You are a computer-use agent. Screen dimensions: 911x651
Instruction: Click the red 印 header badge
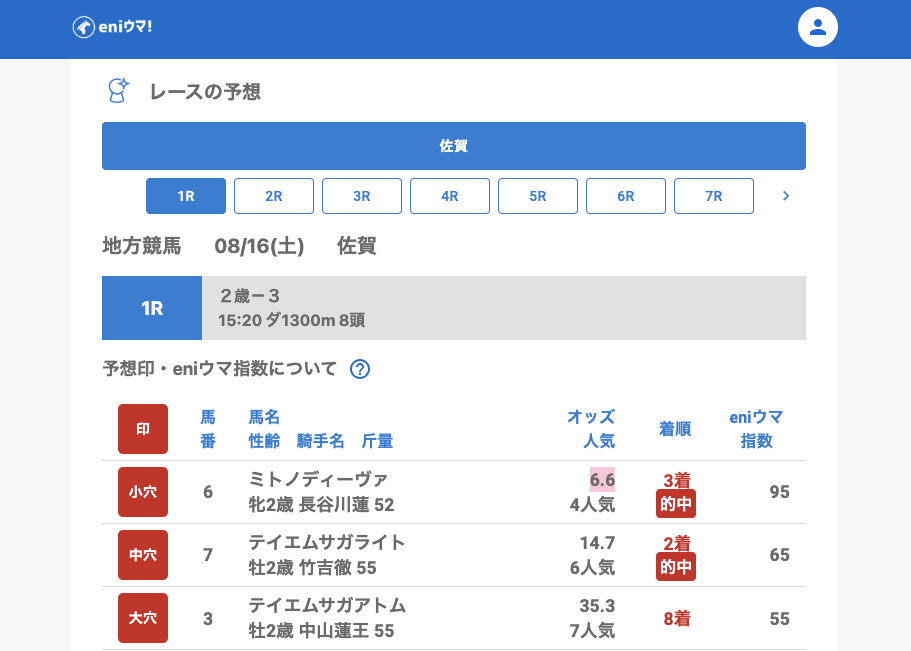click(143, 429)
